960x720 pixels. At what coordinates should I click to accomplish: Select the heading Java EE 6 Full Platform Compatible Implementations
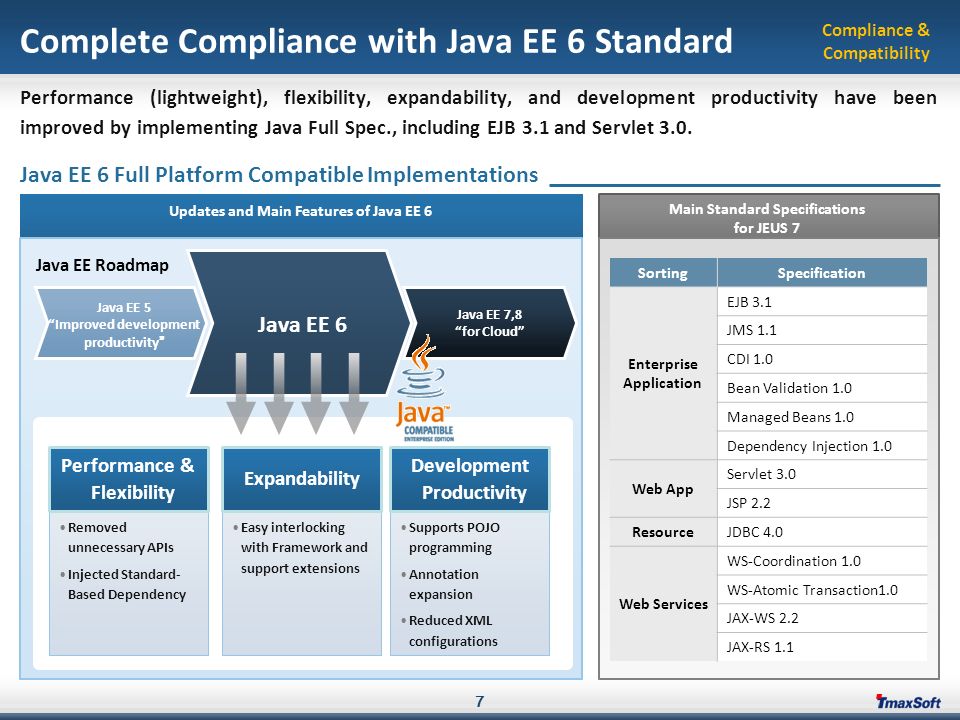point(279,174)
